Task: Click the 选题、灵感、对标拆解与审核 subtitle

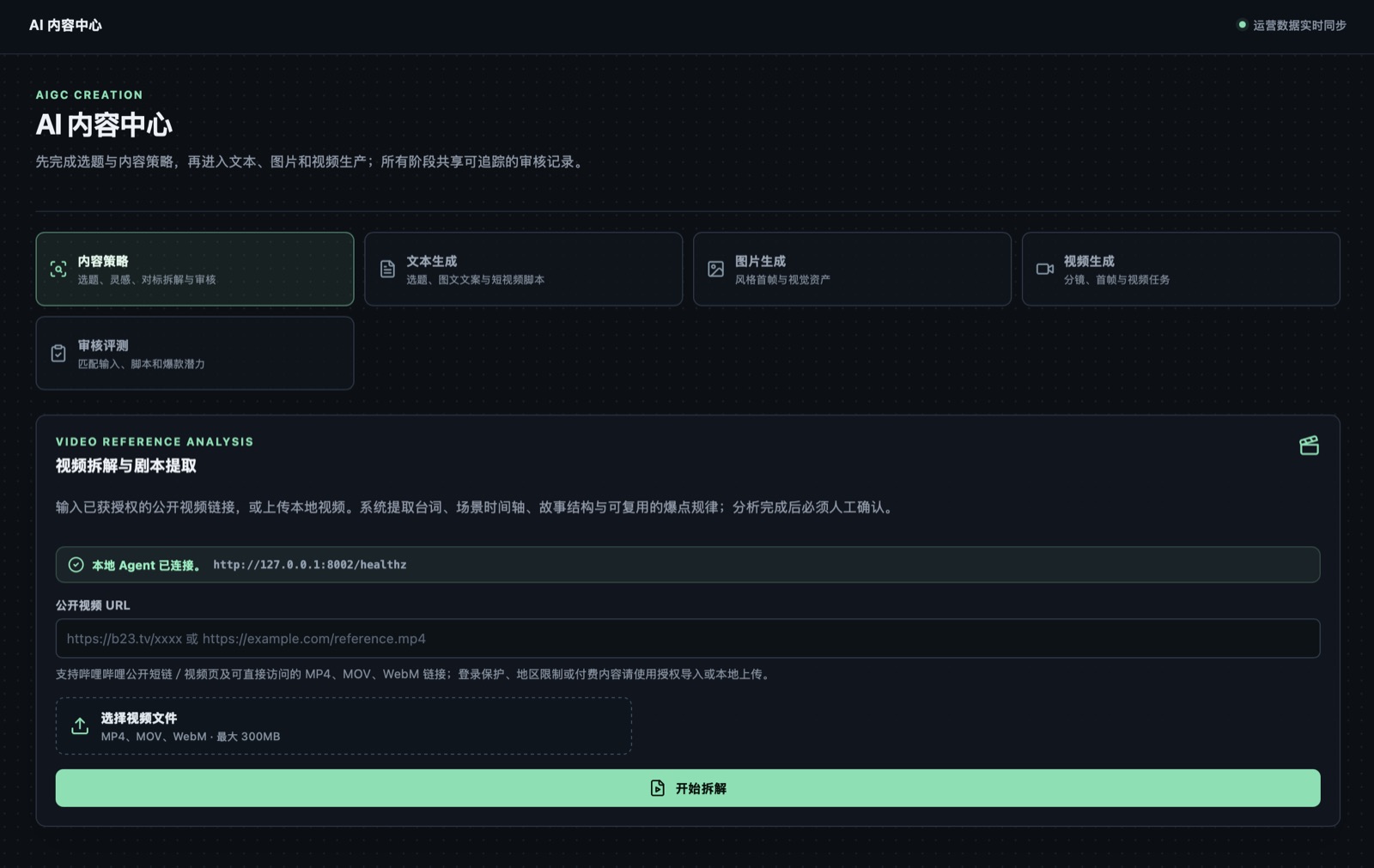Action: coord(147,280)
